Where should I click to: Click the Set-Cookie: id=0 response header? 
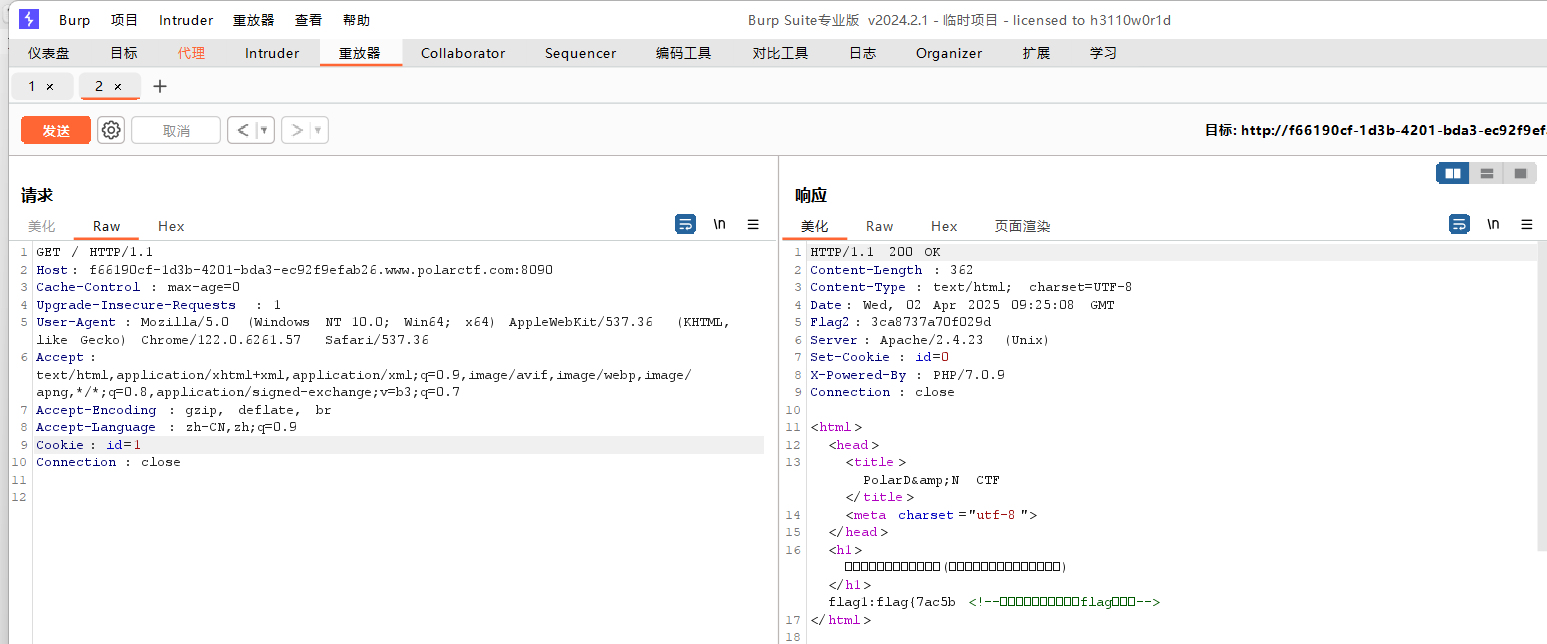[879, 357]
